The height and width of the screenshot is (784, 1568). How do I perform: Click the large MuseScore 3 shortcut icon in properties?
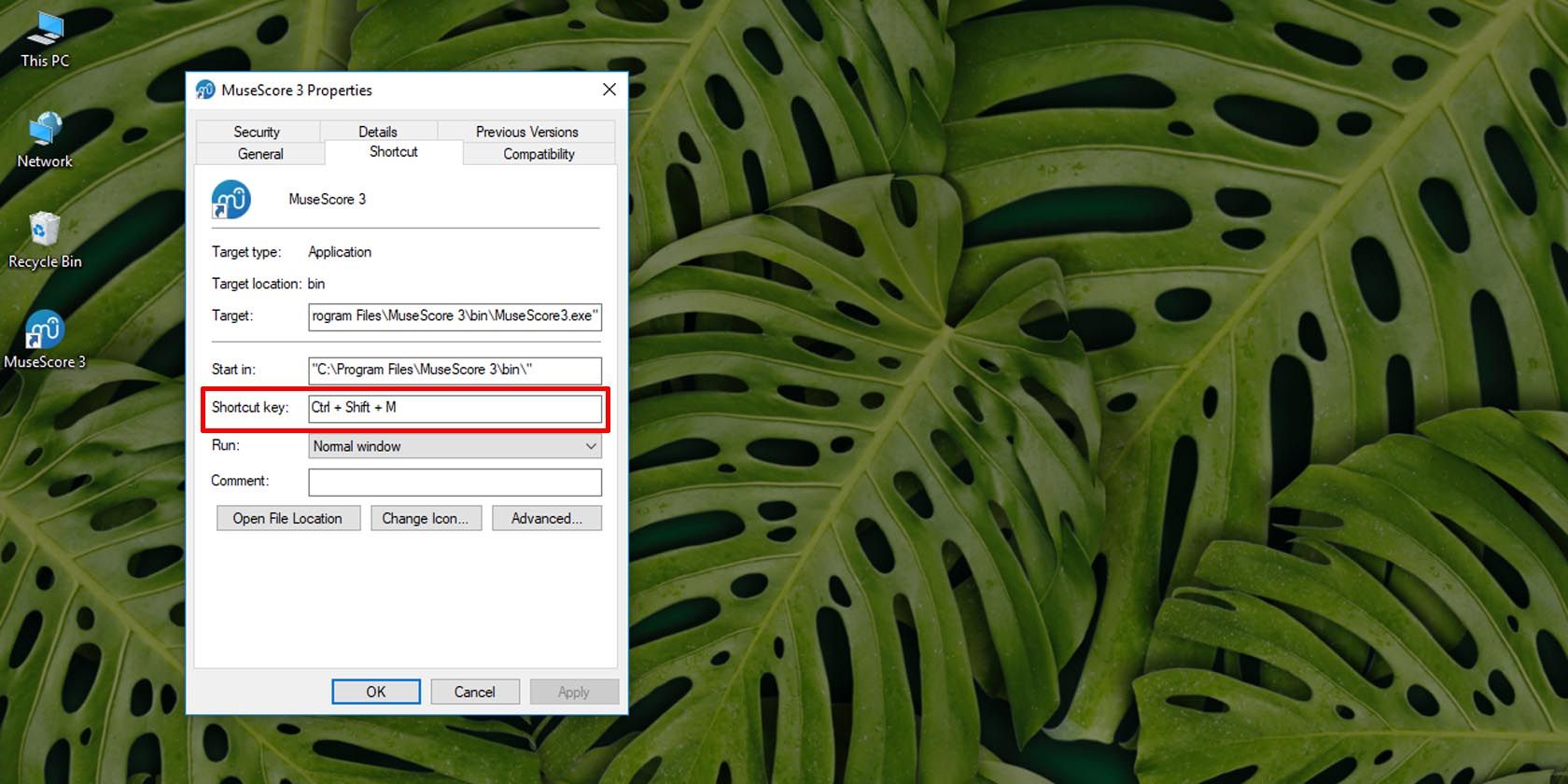pyautogui.click(x=231, y=200)
